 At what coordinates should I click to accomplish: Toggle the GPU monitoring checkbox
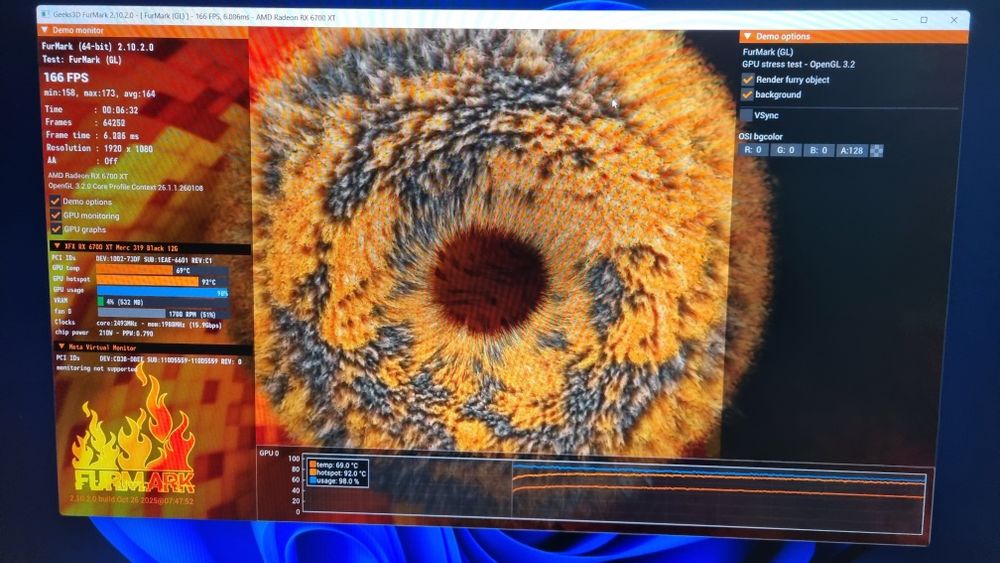pyautogui.click(x=55, y=215)
